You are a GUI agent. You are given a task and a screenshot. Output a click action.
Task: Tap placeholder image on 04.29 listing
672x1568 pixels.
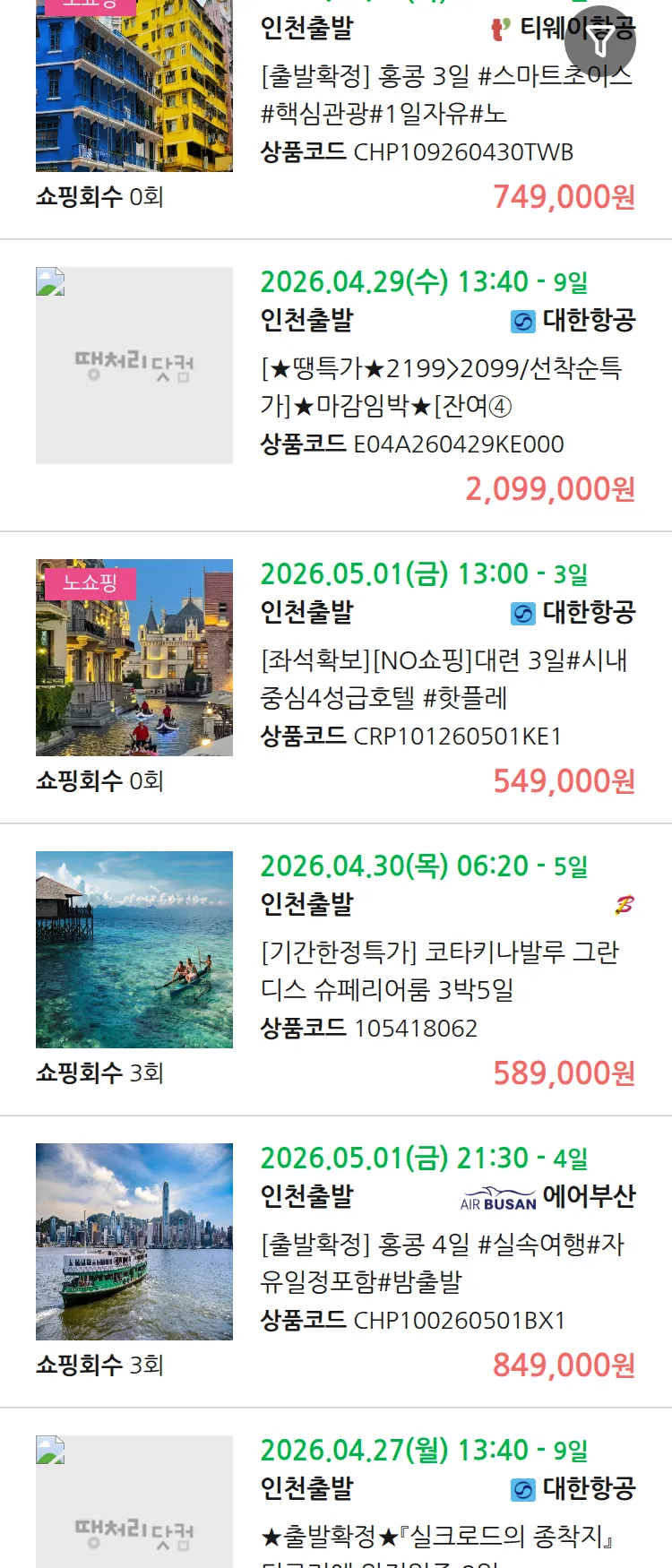click(x=134, y=366)
